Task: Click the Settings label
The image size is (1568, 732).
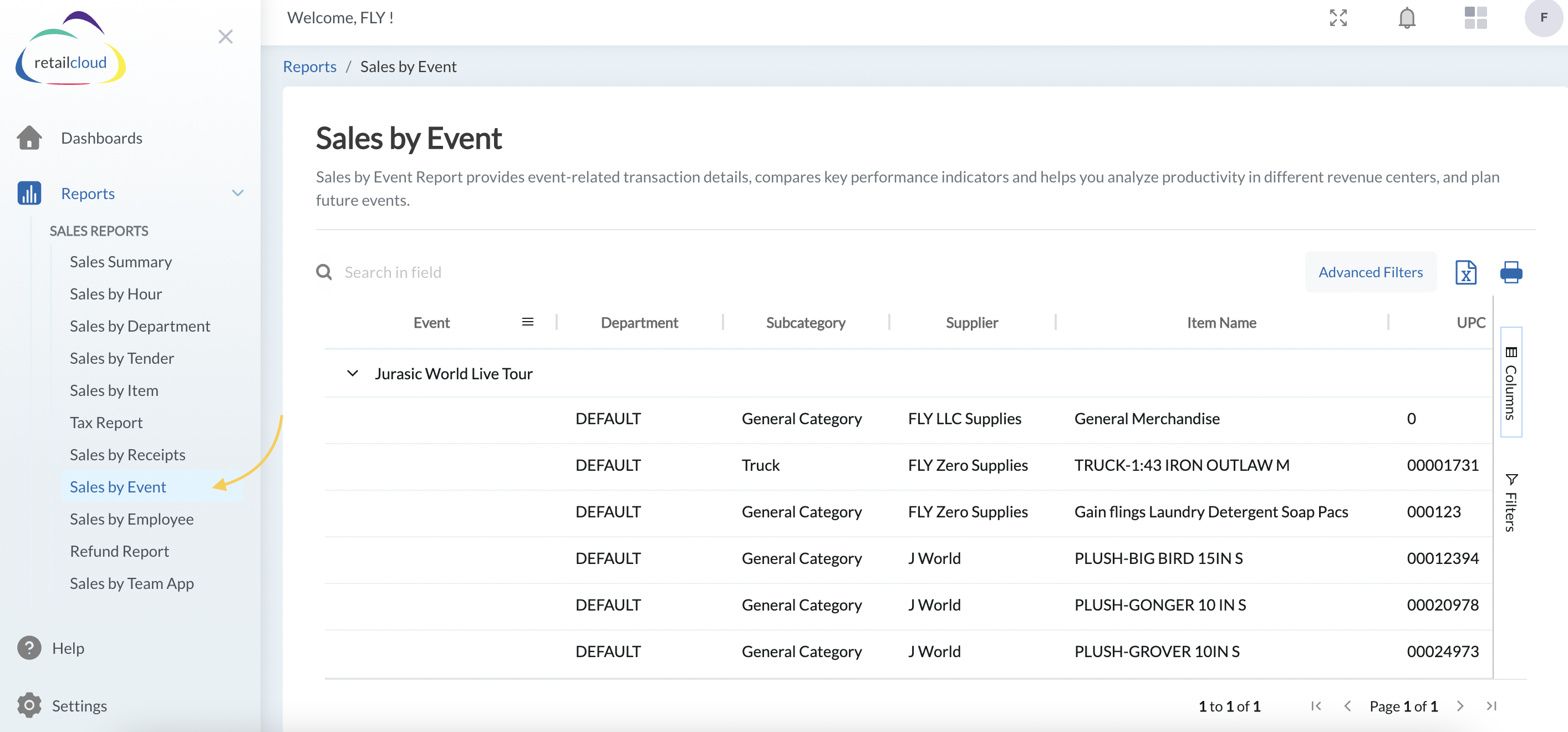Action: point(79,706)
